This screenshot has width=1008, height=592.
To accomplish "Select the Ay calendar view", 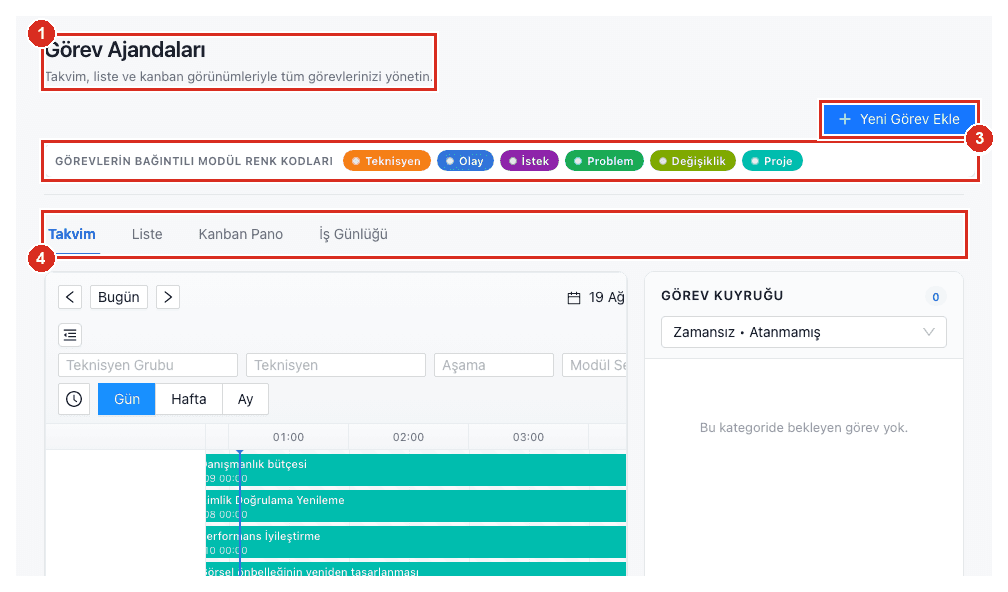I will pyautogui.click(x=245, y=399).
